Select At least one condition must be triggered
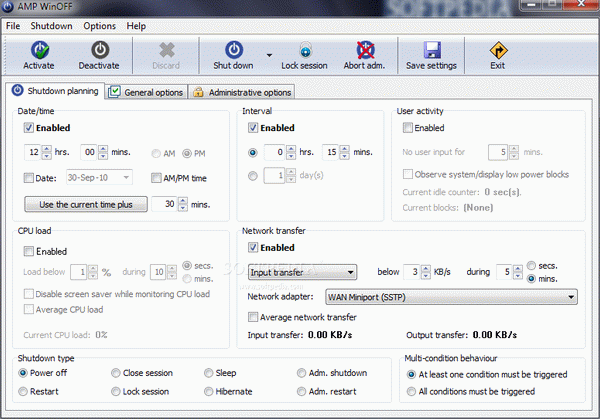The image size is (600, 419). click(411, 374)
